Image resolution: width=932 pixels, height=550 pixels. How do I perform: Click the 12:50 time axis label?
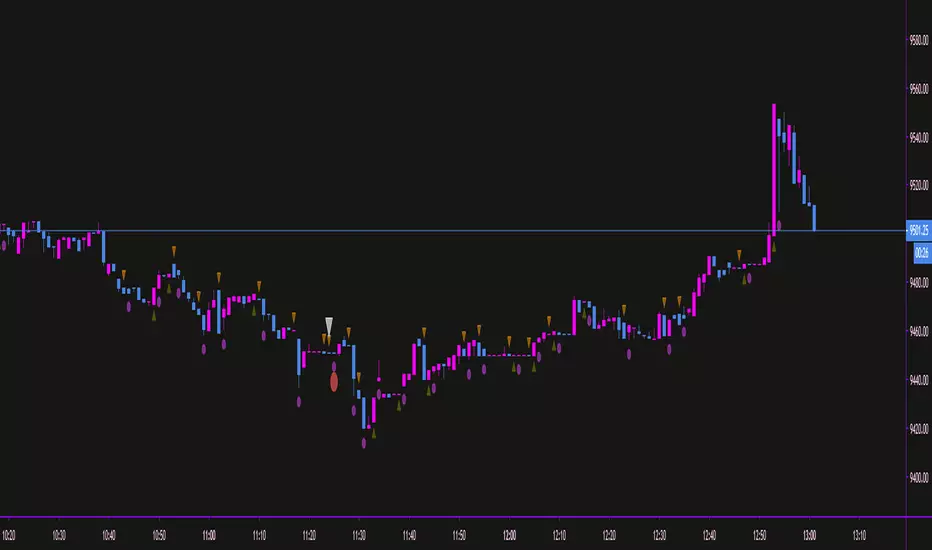click(760, 535)
